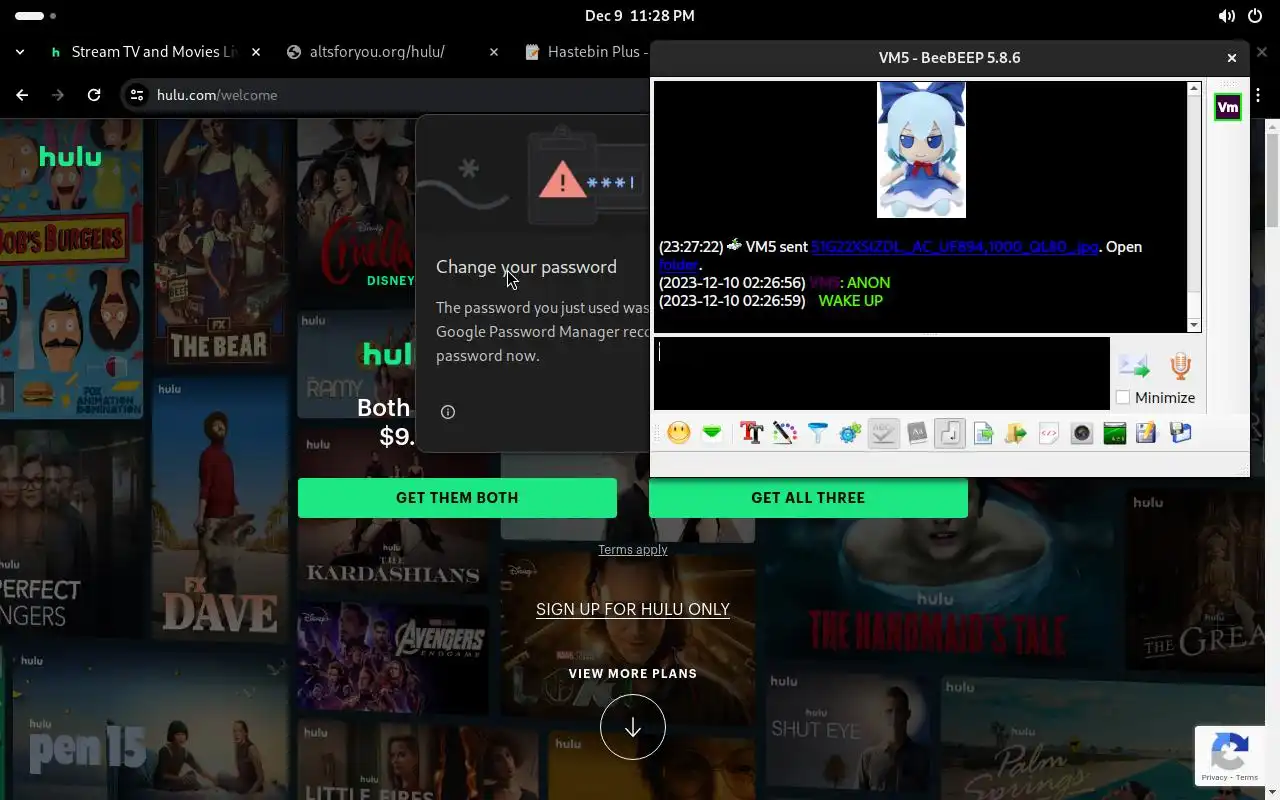Click the chat scrollbar up arrow
The height and width of the screenshot is (800, 1280).
pyautogui.click(x=1193, y=89)
